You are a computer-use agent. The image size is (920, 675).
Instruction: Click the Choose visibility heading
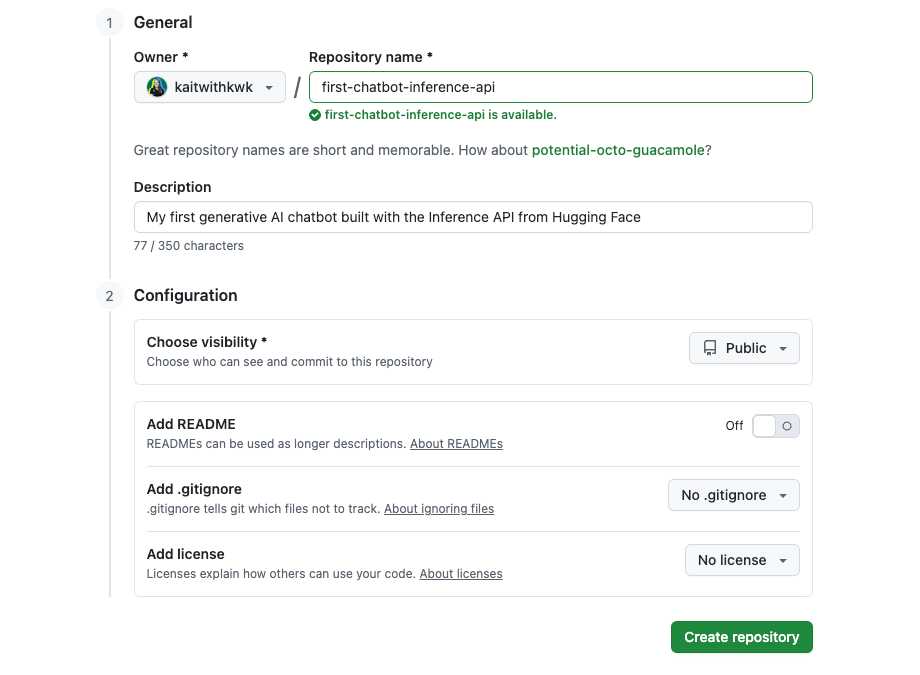pyautogui.click(x=206, y=342)
